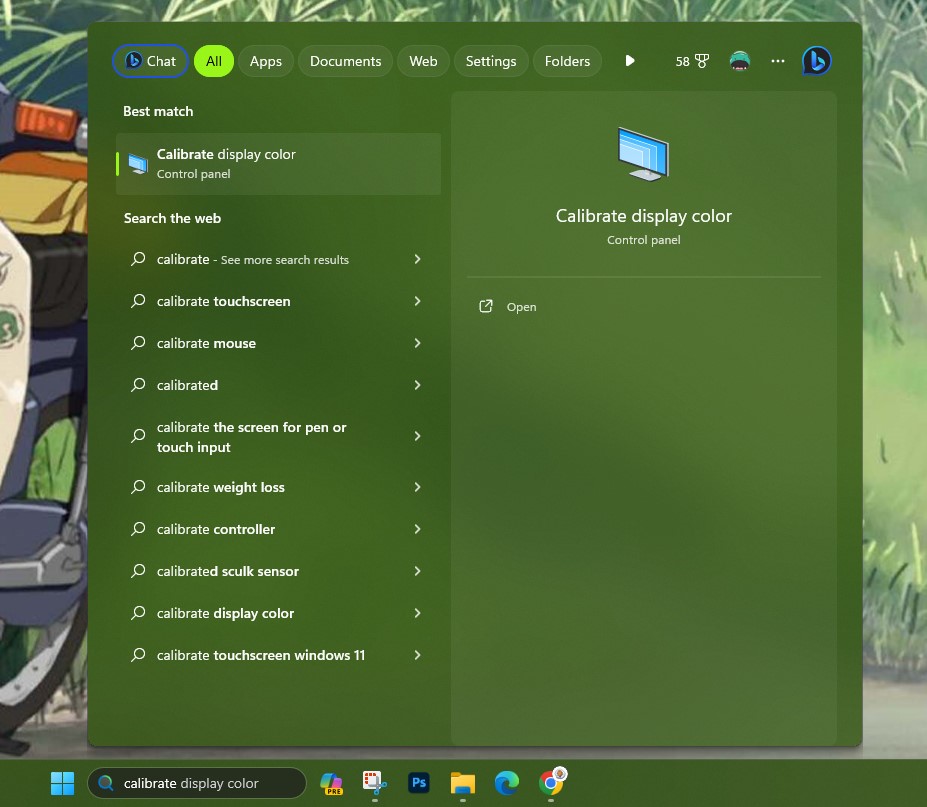Click the taskbar search box with 'calibrate display color'
Viewport: 927px width, 807px height.
(197, 783)
